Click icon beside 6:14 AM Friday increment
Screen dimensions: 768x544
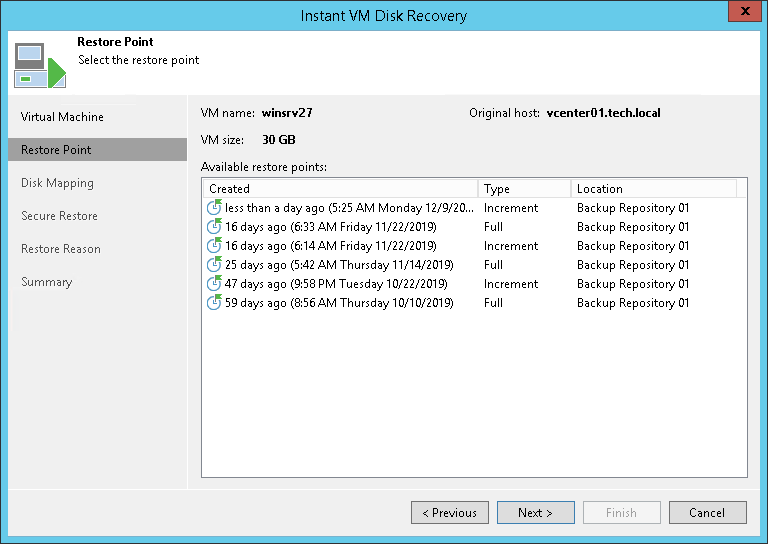(214, 246)
